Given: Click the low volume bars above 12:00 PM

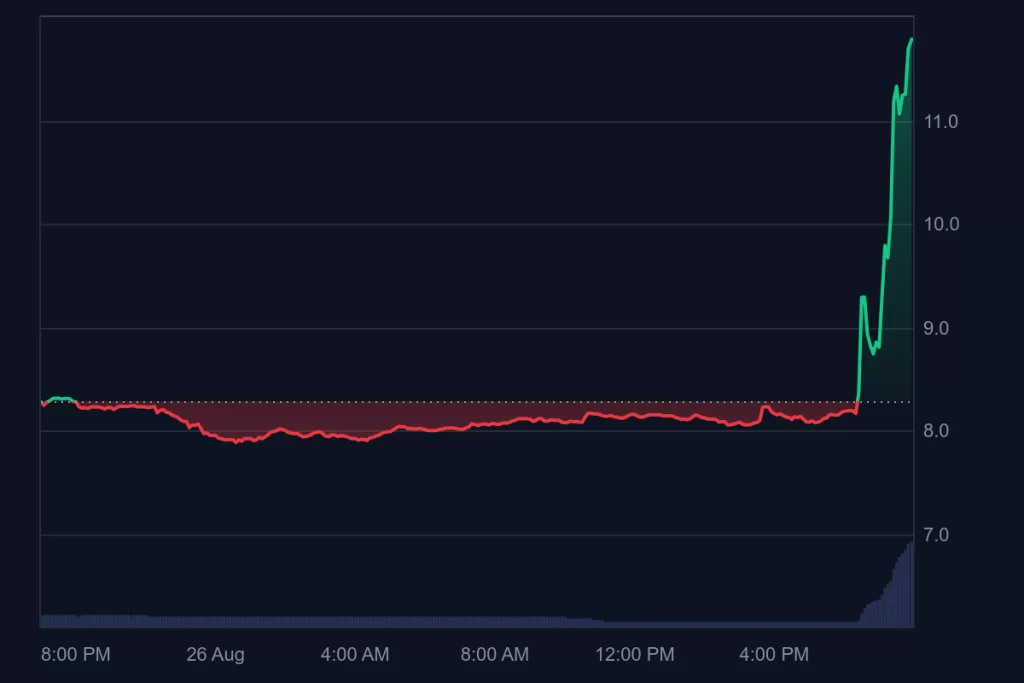Looking at the screenshot, I should [x=635, y=623].
